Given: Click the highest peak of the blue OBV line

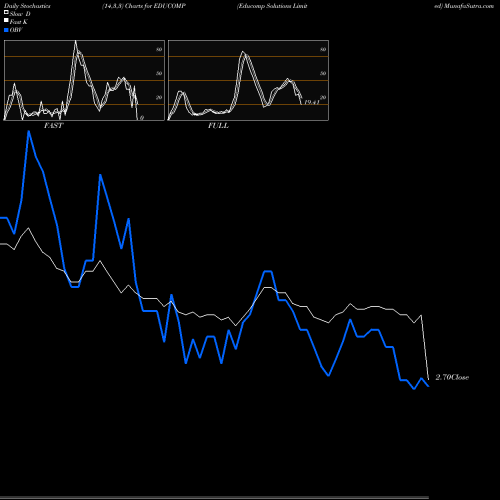Looking at the screenshot, I should pyautogui.click(x=29, y=131).
